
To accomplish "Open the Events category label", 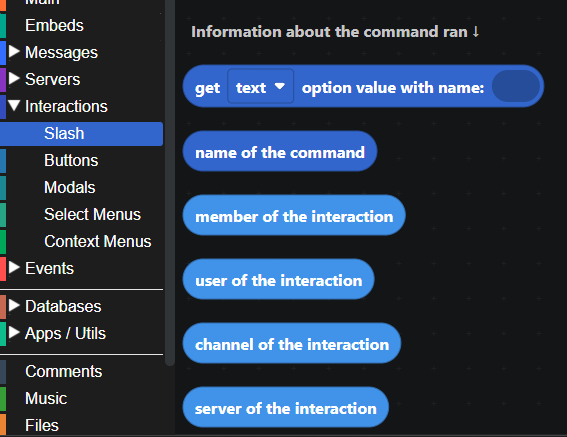I will pyautogui.click(x=49, y=268).
